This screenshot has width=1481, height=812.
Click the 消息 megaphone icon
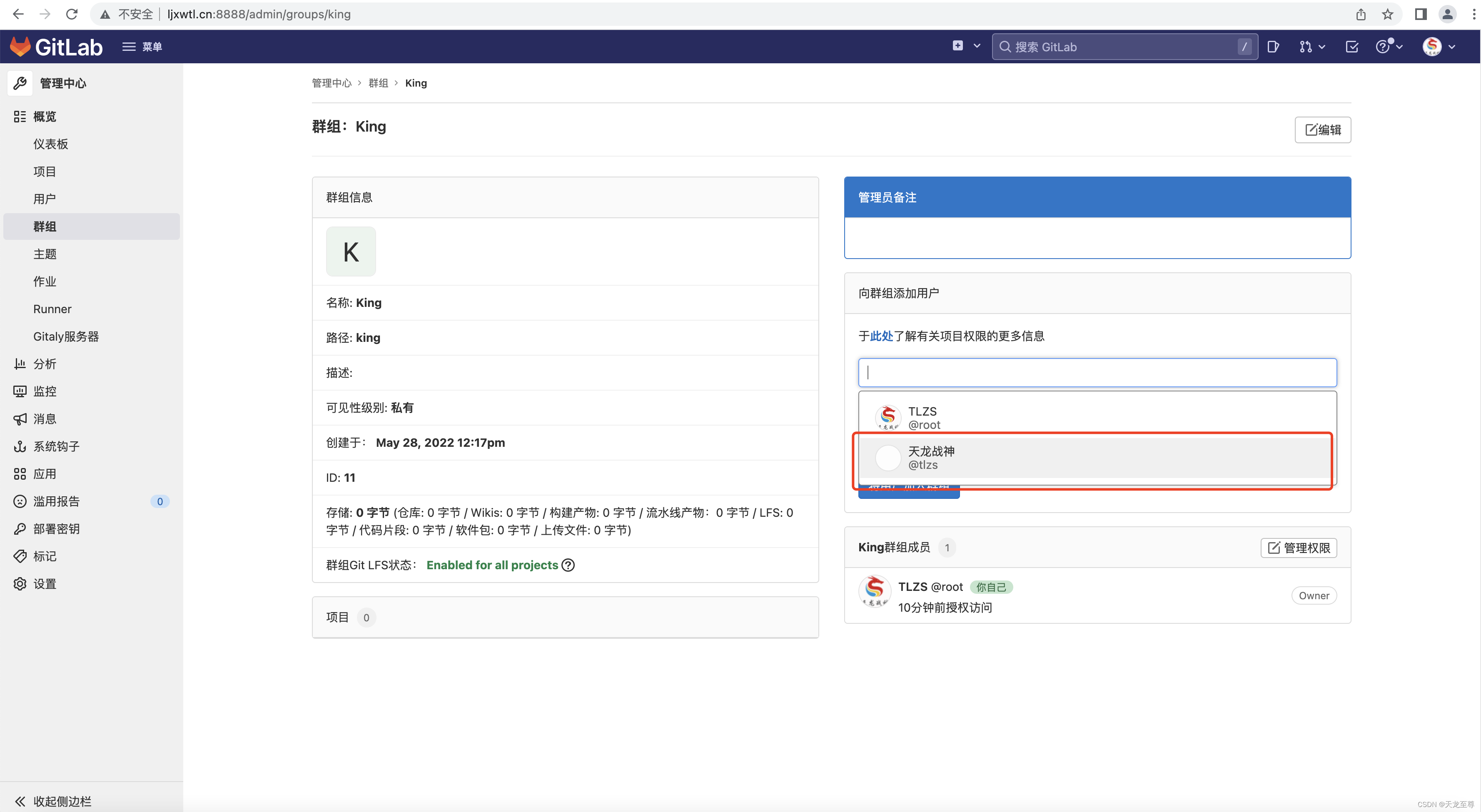[20, 419]
